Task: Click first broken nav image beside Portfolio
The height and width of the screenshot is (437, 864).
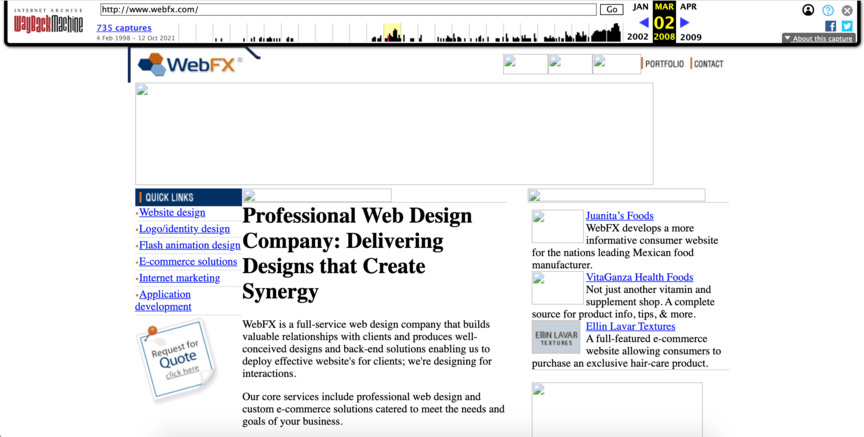Action: pyautogui.click(x=525, y=64)
